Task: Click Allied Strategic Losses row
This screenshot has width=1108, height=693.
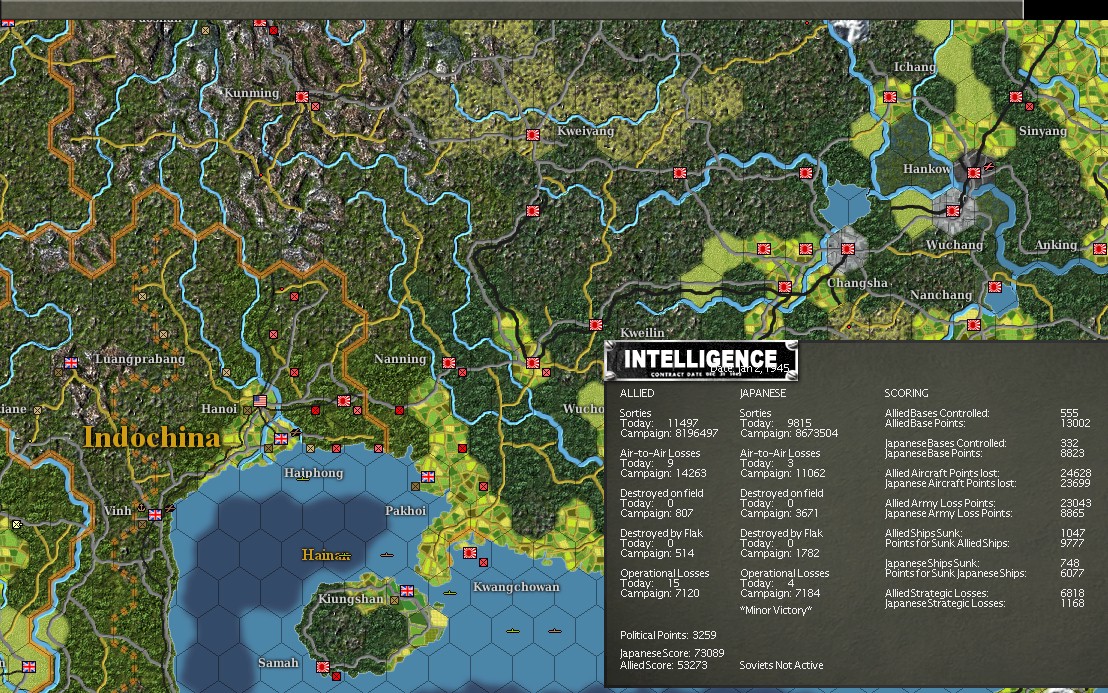Action: click(x=984, y=593)
